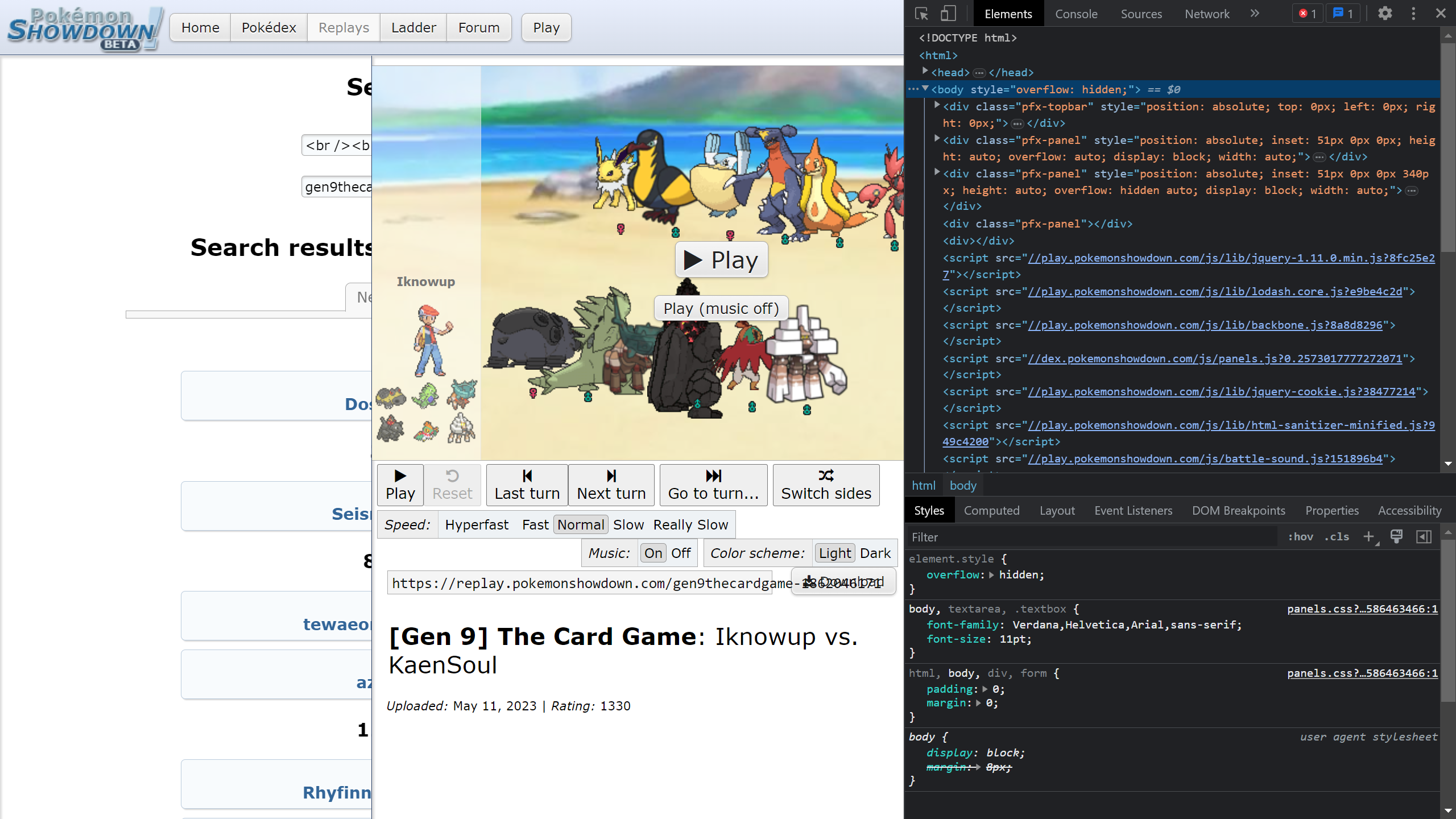The image size is (1456, 819).
Task: Select the html breadcrumb item
Action: 923,486
